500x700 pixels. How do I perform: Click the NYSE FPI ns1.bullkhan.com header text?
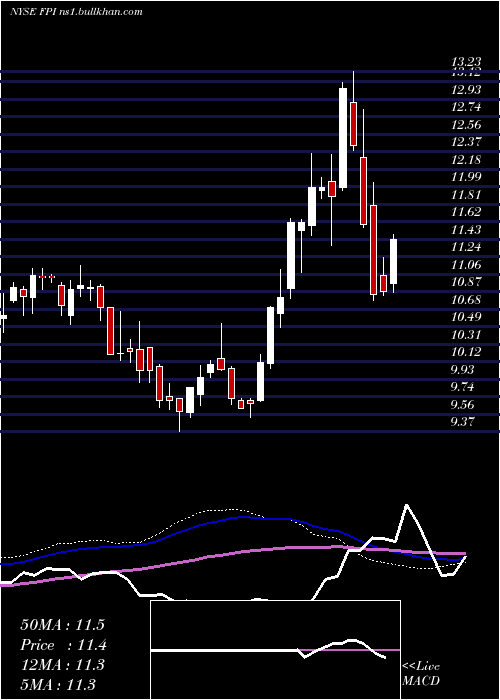pyautogui.click(x=76, y=12)
